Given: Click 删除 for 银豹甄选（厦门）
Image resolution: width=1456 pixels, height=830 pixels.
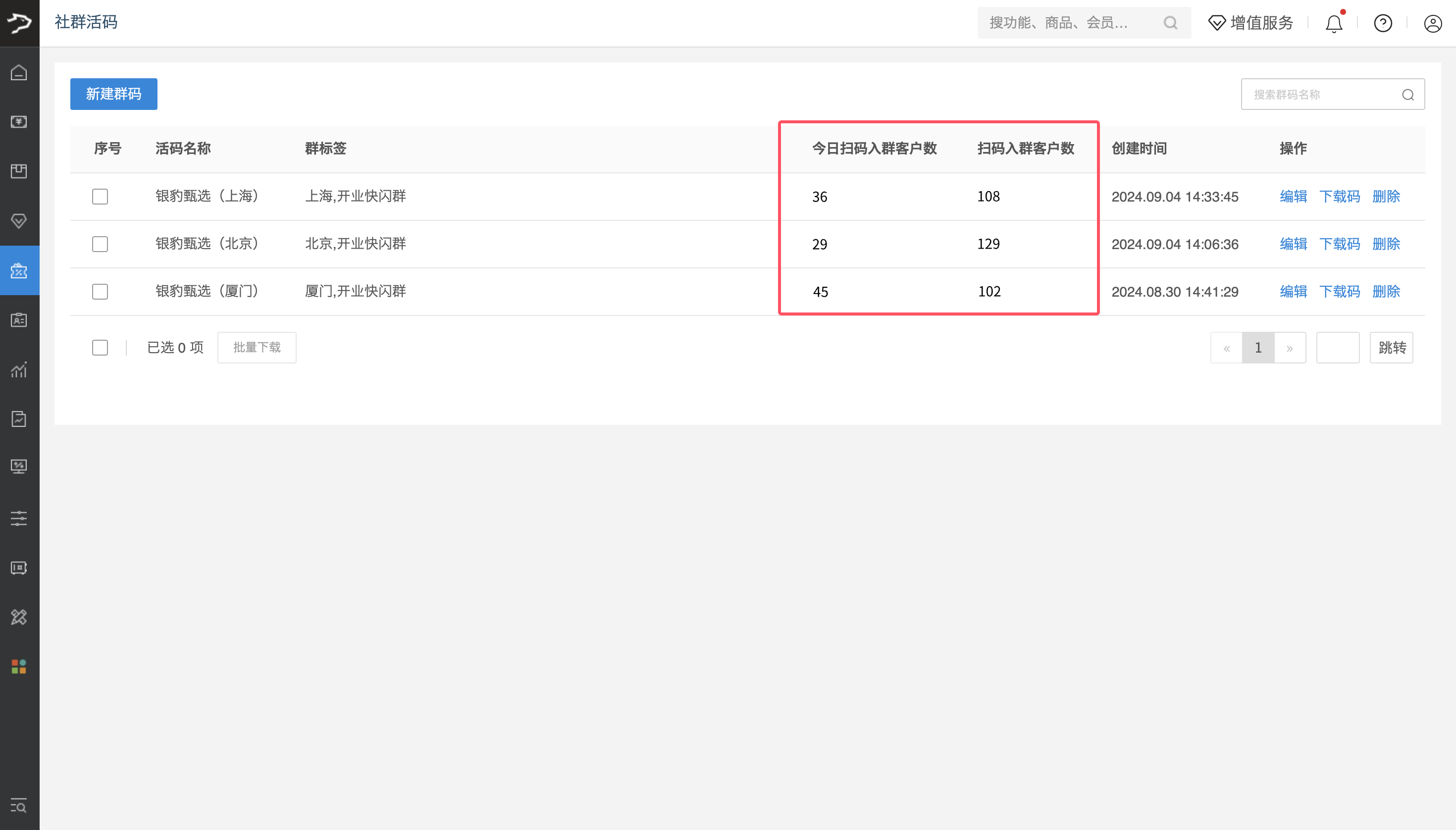Looking at the screenshot, I should pyautogui.click(x=1386, y=292).
